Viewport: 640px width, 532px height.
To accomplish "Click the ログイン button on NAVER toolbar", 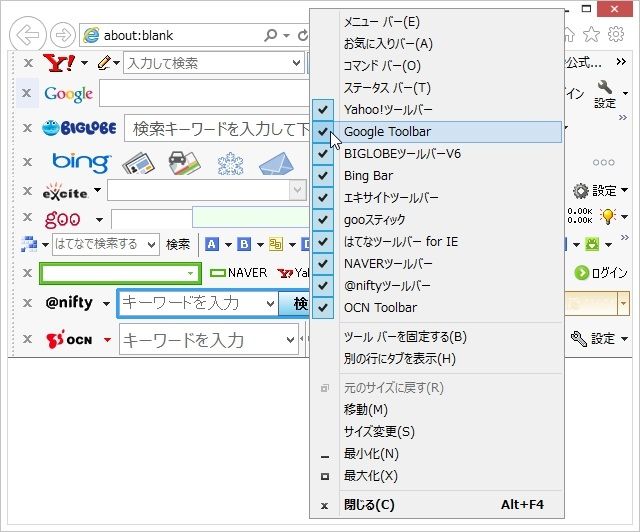I will [601, 273].
